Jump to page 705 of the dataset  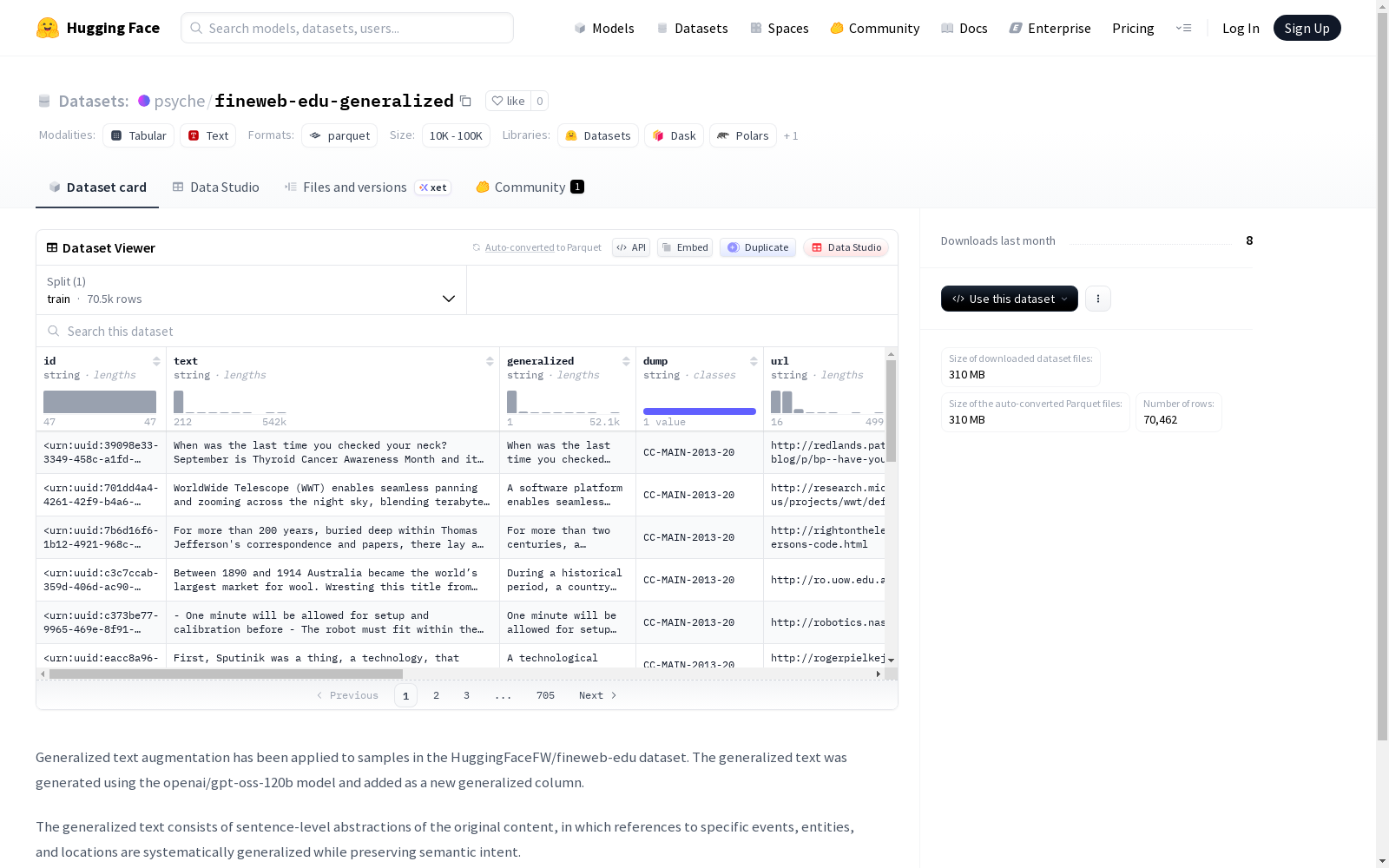click(545, 695)
